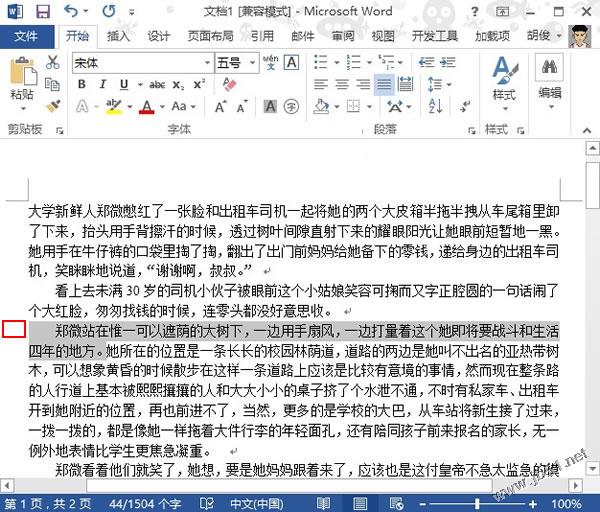Screen dimensions: 600x512
Task: Click distributed alignment icon
Action: point(405,84)
